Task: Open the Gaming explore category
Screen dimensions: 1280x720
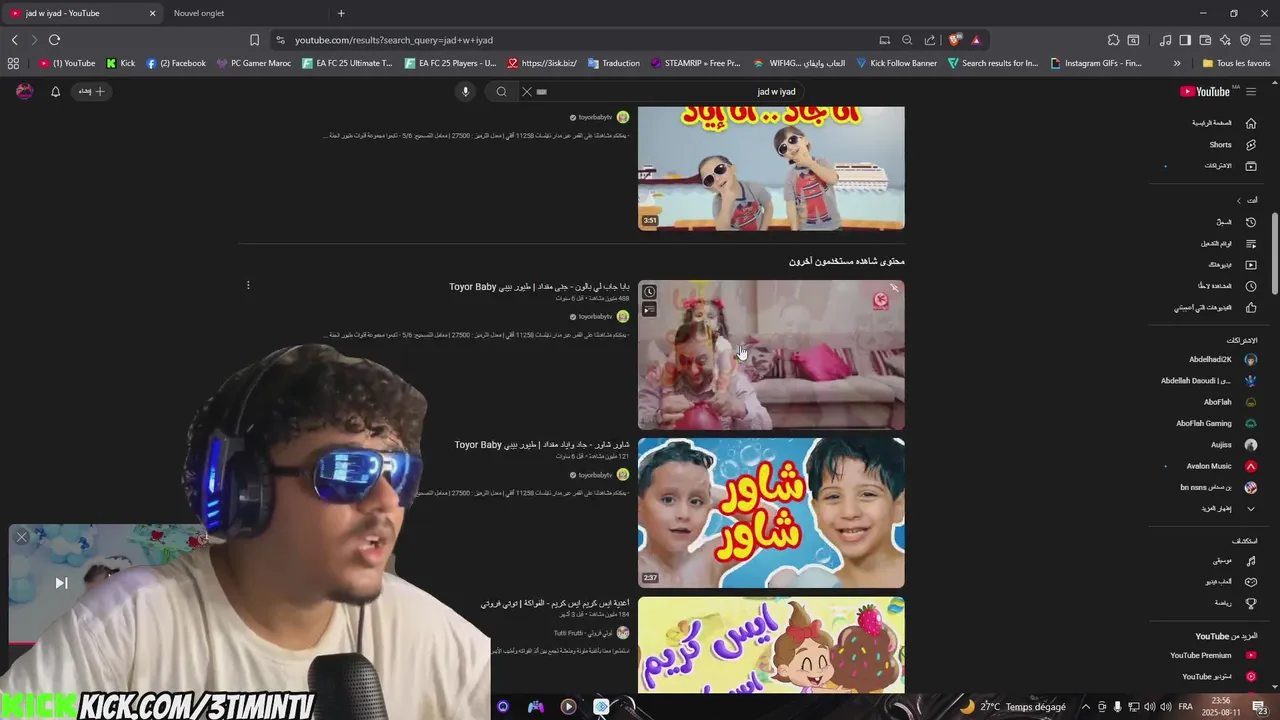Action: click(x=1230, y=582)
